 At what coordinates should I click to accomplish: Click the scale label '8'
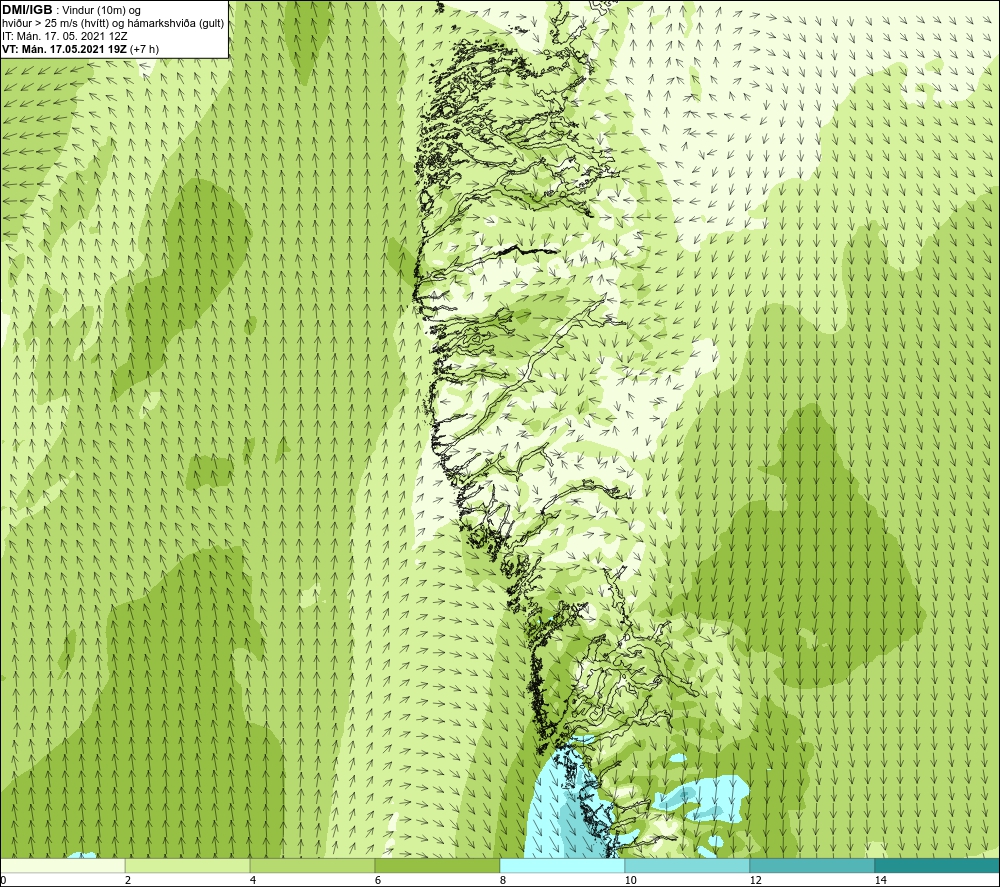(x=503, y=880)
